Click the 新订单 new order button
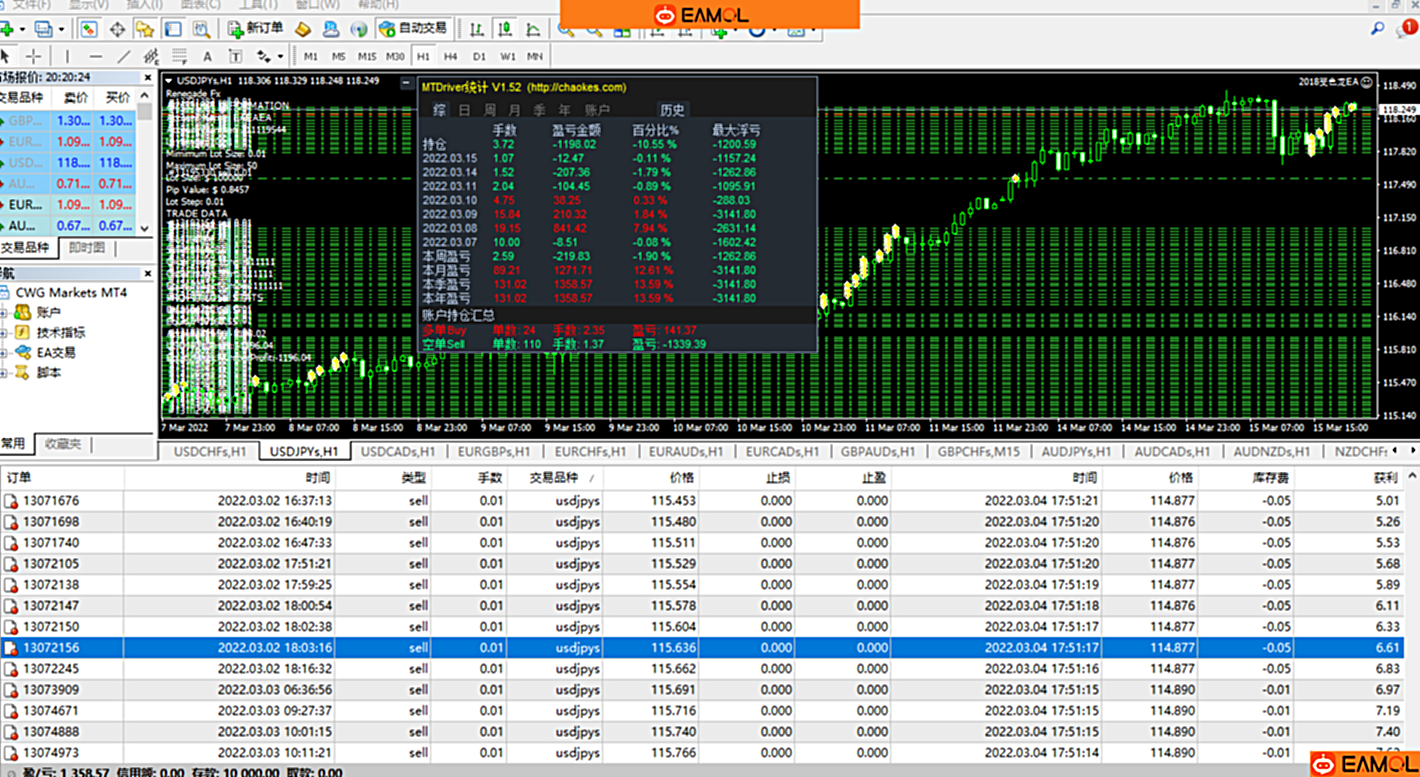1420x777 pixels. click(x=256, y=28)
